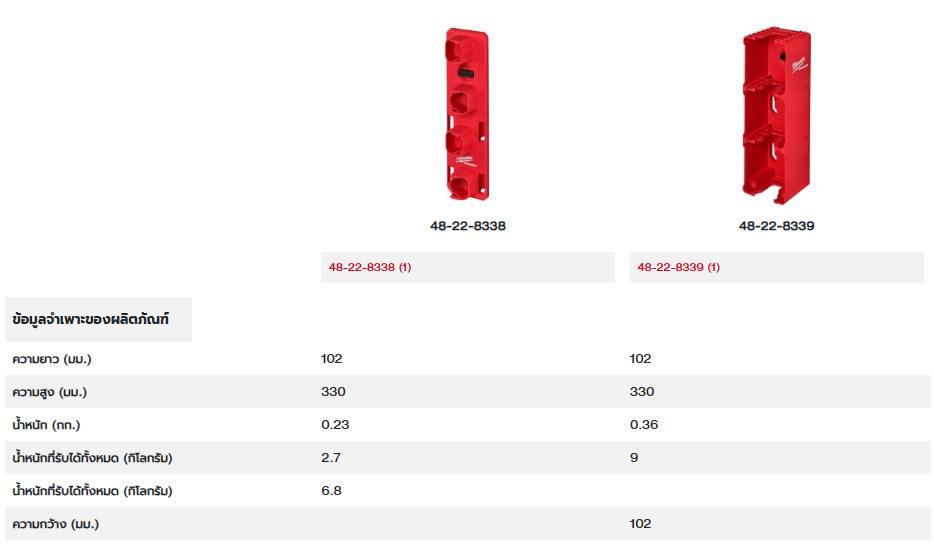The image size is (934, 544).
Task: Click the 9 load capacity value
Action: coord(634,458)
